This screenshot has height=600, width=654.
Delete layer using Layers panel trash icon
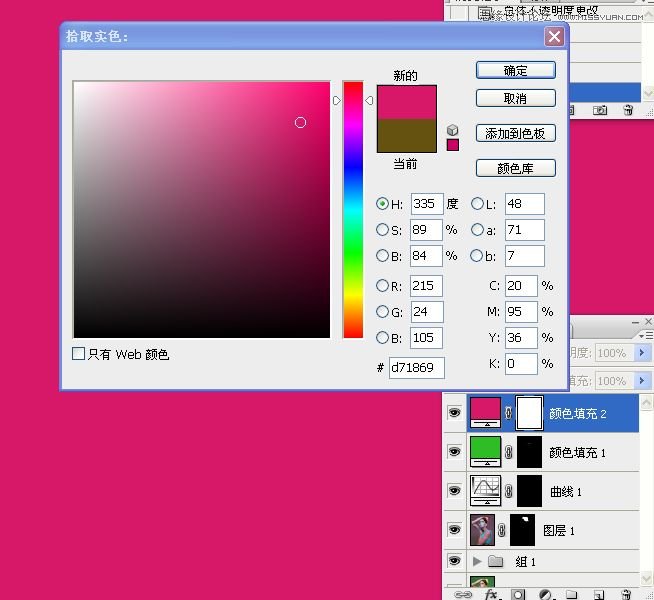pyautogui.click(x=626, y=595)
